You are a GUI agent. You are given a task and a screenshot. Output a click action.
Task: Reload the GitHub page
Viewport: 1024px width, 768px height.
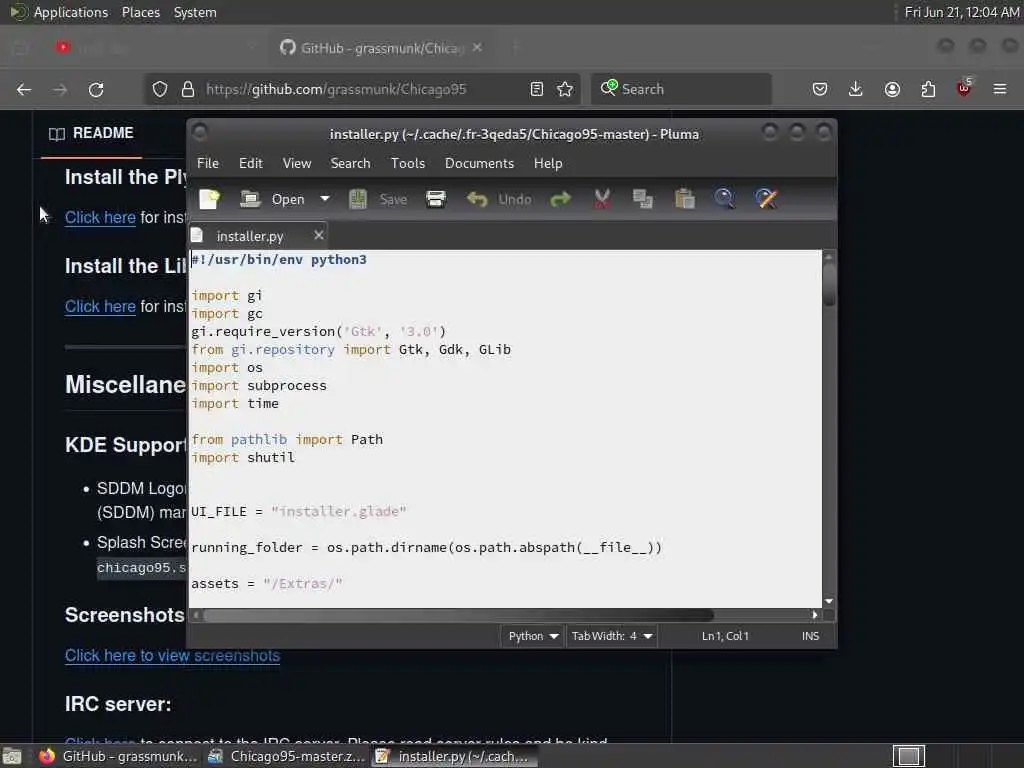click(x=96, y=89)
